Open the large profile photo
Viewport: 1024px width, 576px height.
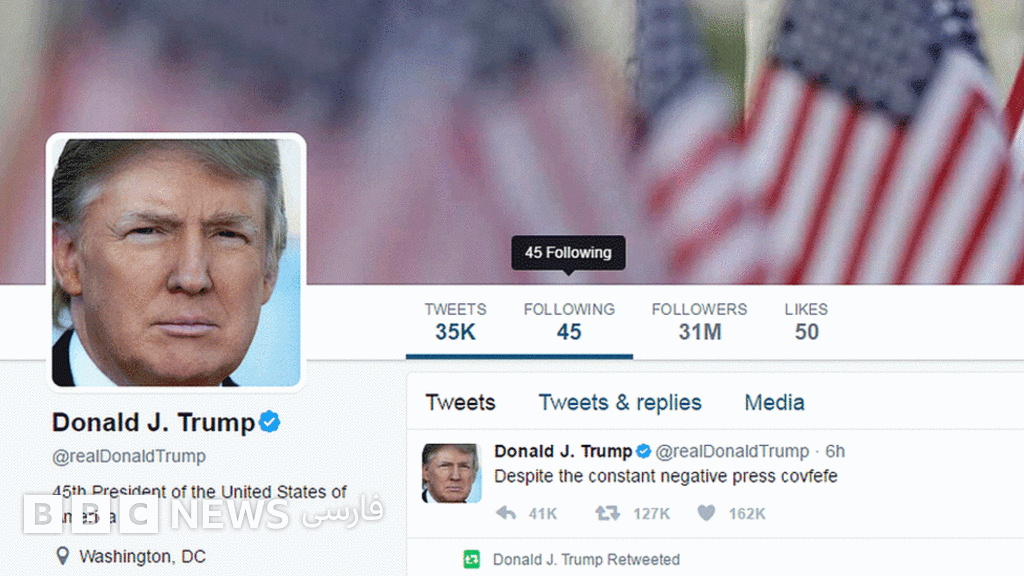[x=176, y=263]
